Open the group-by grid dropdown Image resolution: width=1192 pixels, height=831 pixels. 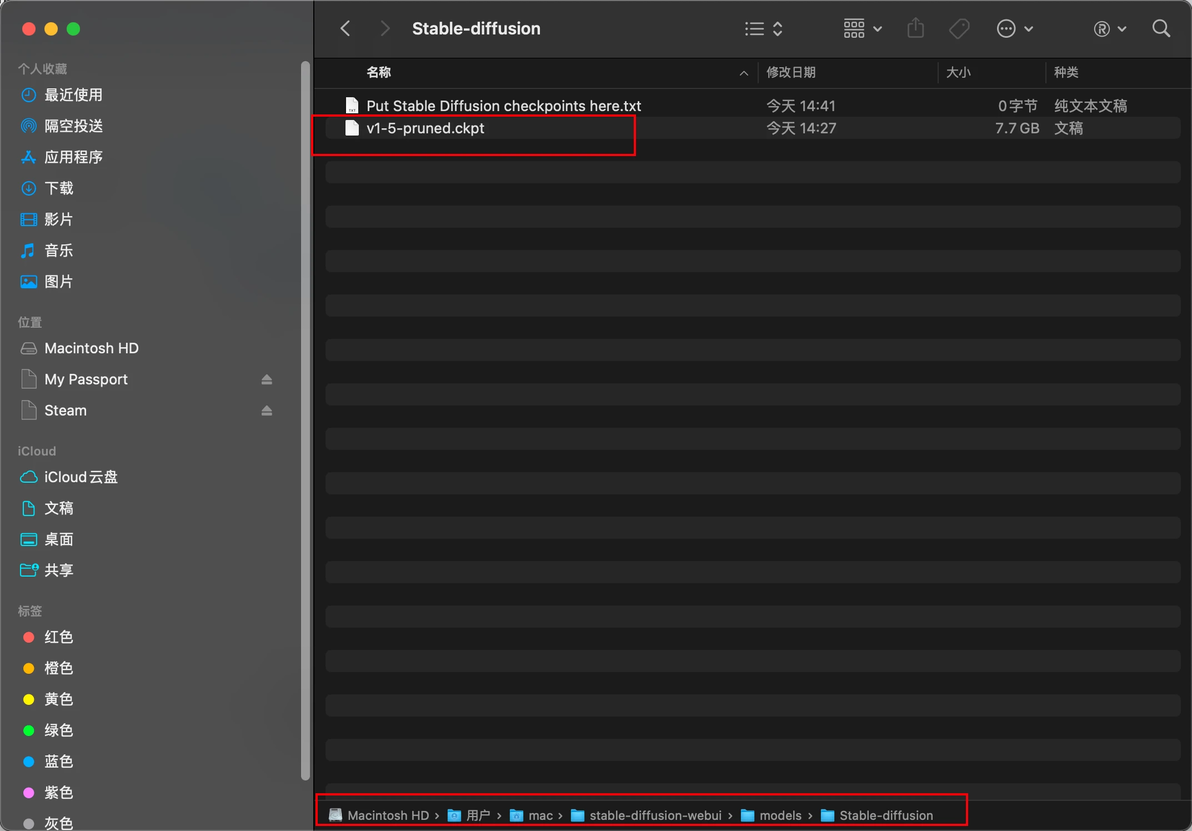coord(863,29)
